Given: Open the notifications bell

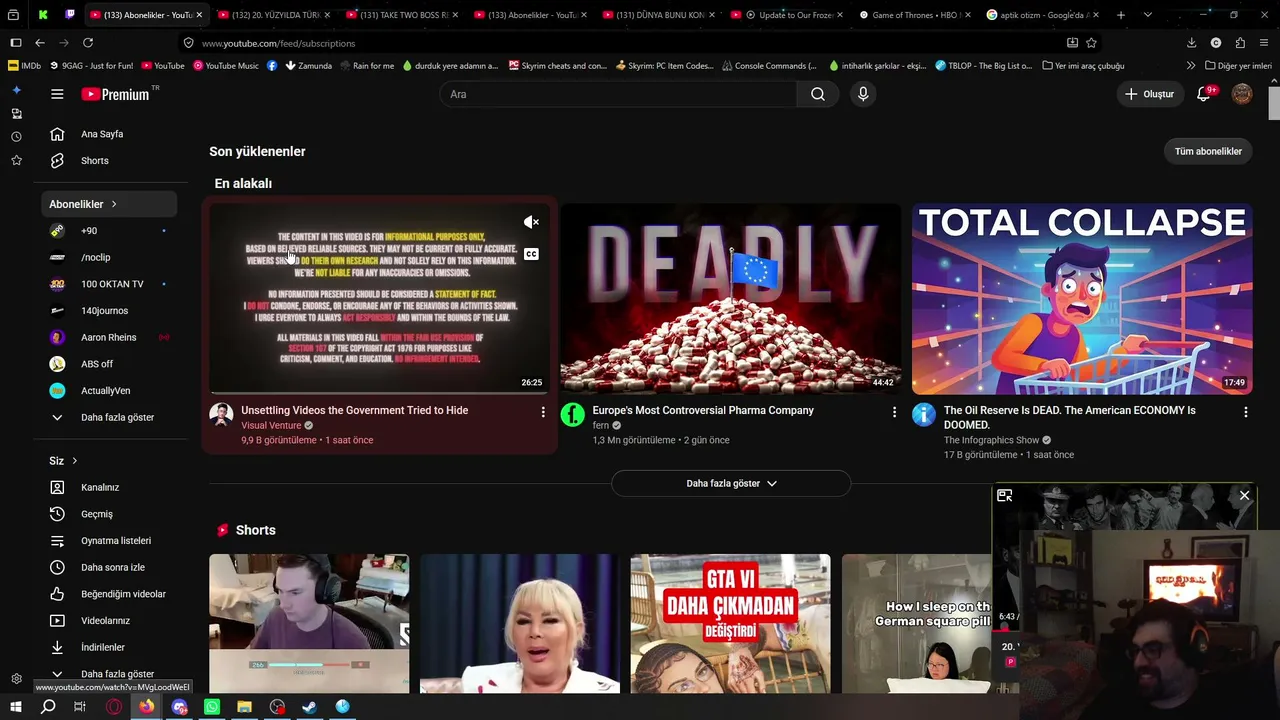Looking at the screenshot, I should [x=1204, y=94].
